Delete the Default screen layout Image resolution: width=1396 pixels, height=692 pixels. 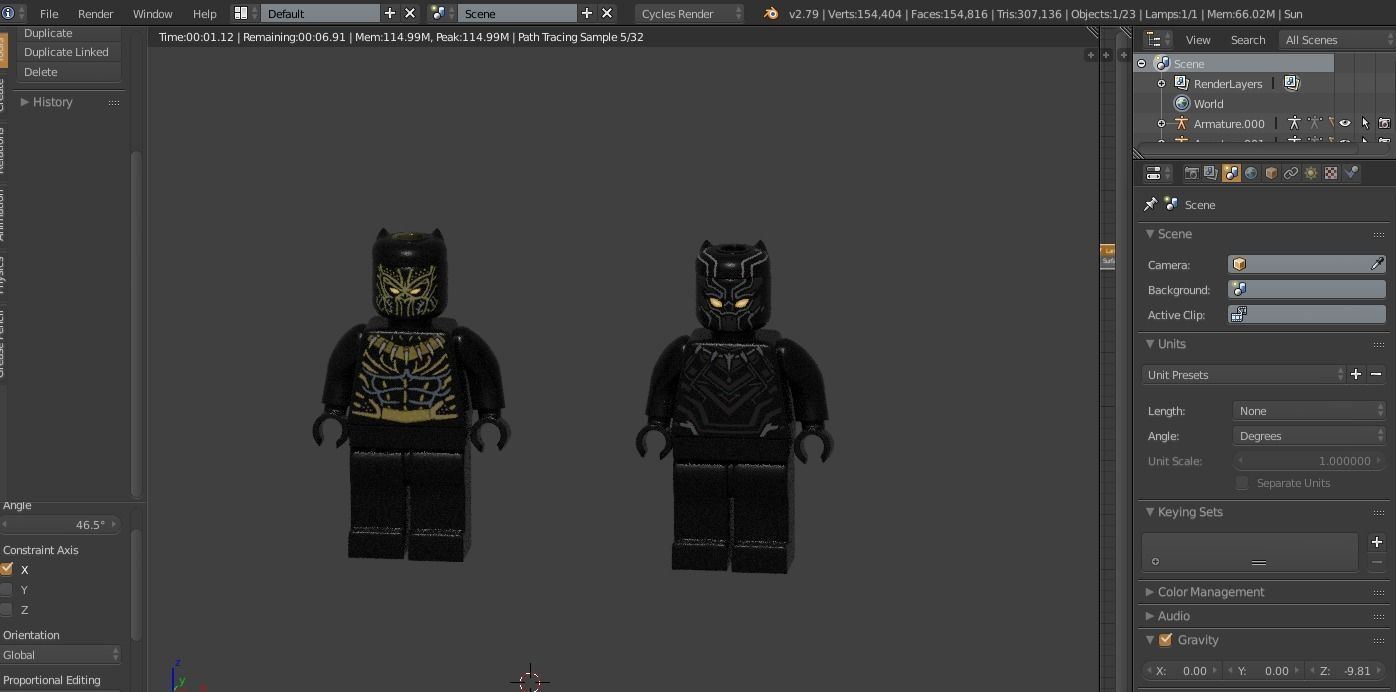[x=409, y=13]
